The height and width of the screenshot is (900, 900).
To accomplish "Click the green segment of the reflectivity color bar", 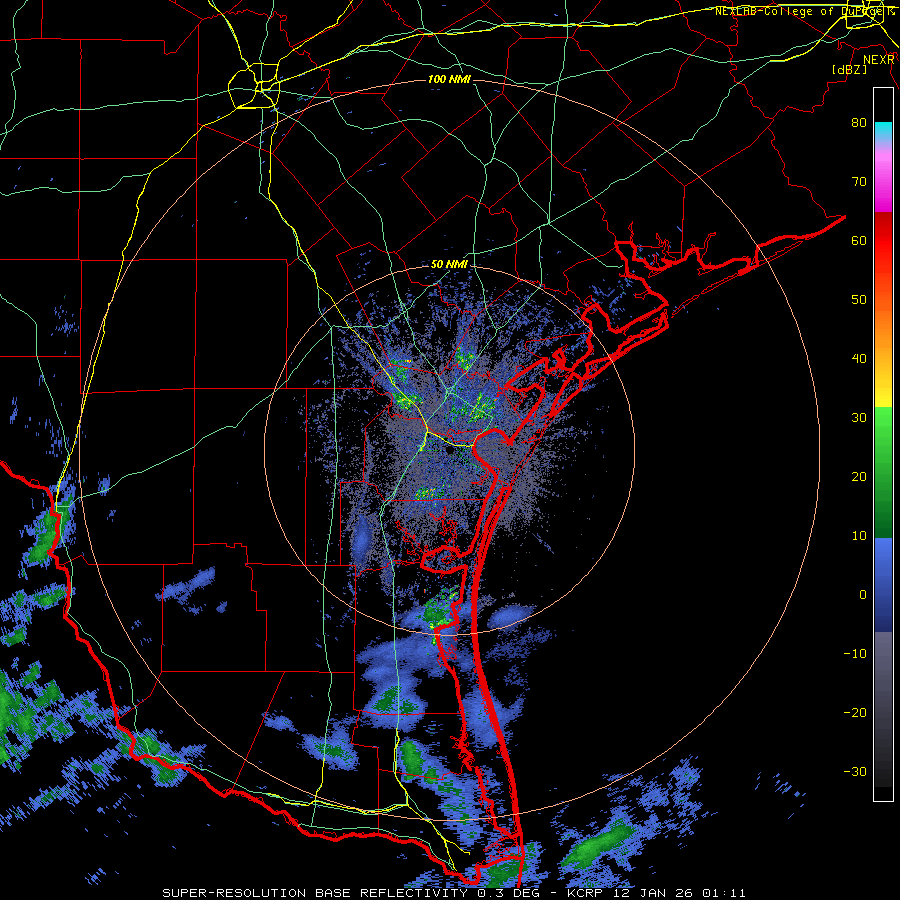I will click(x=883, y=472).
